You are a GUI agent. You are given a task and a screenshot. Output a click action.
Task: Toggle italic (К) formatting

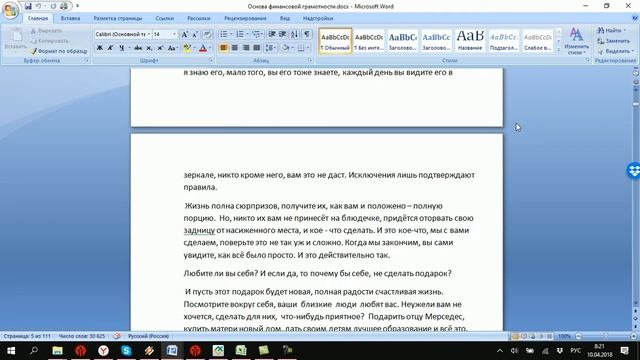click(x=110, y=48)
